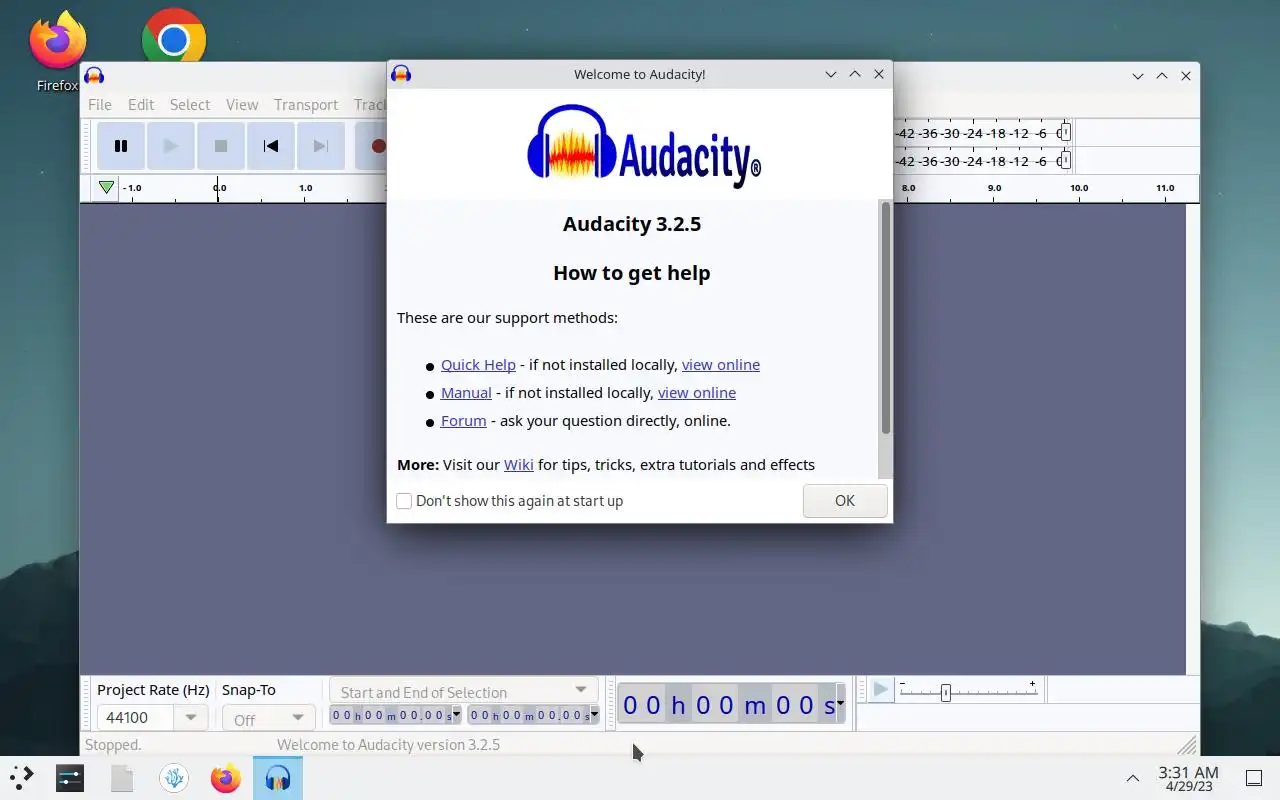This screenshot has width=1280, height=800.
Task: Click the selection start time field
Action: tap(391, 715)
